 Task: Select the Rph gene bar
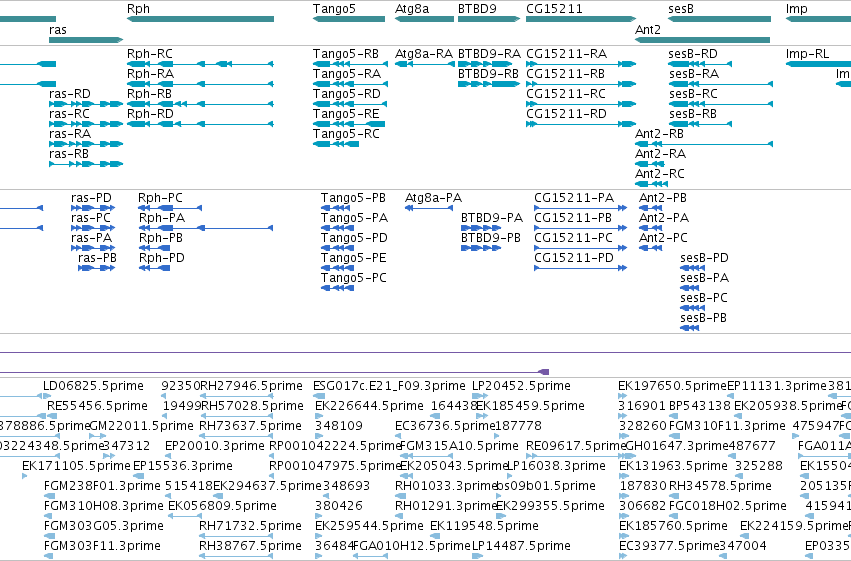(200, 19)
